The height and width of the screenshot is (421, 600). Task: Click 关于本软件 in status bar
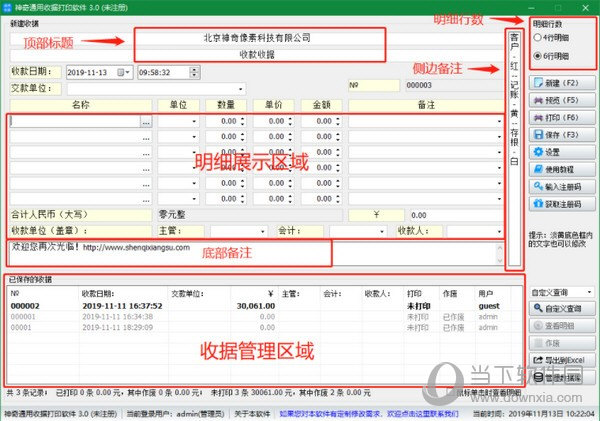[x=252, y=414]
